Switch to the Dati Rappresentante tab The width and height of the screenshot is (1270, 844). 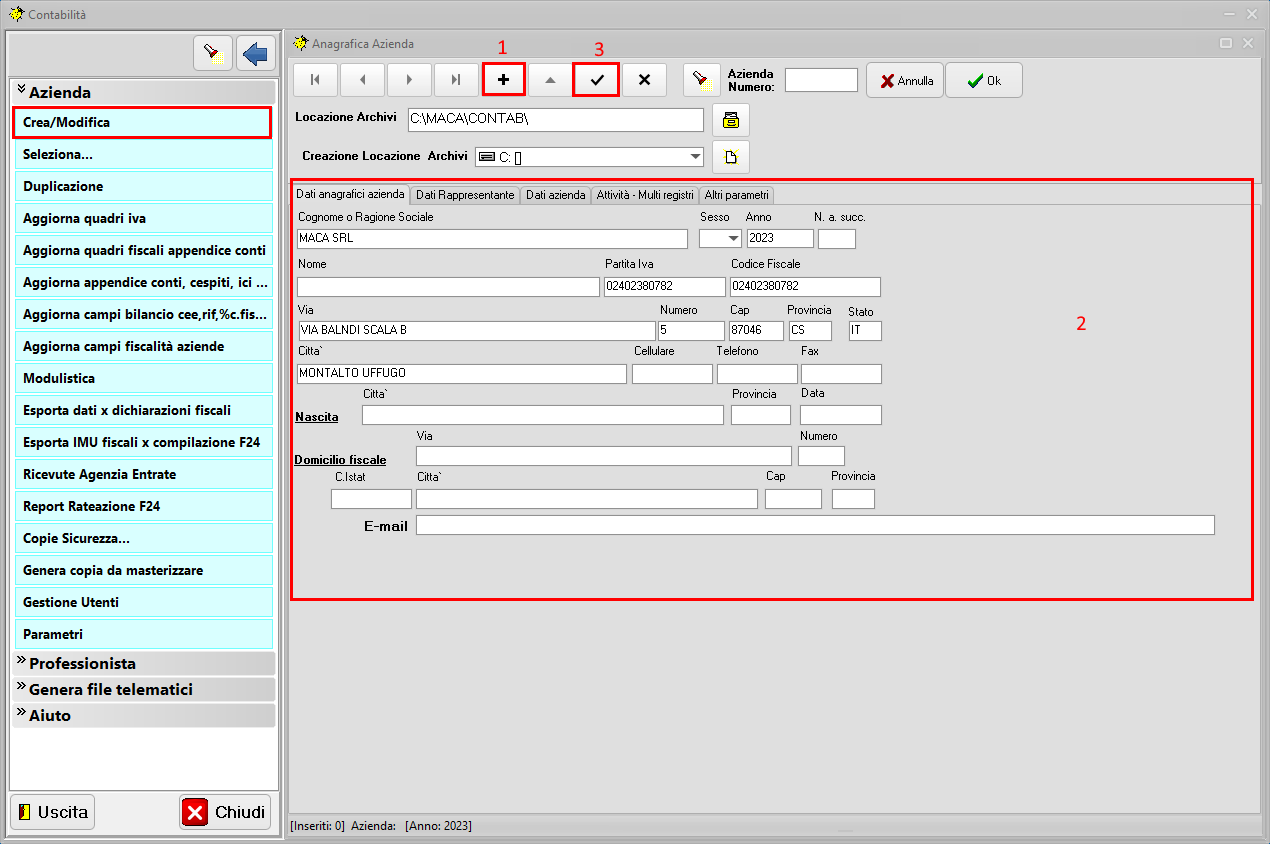(465, 195)
